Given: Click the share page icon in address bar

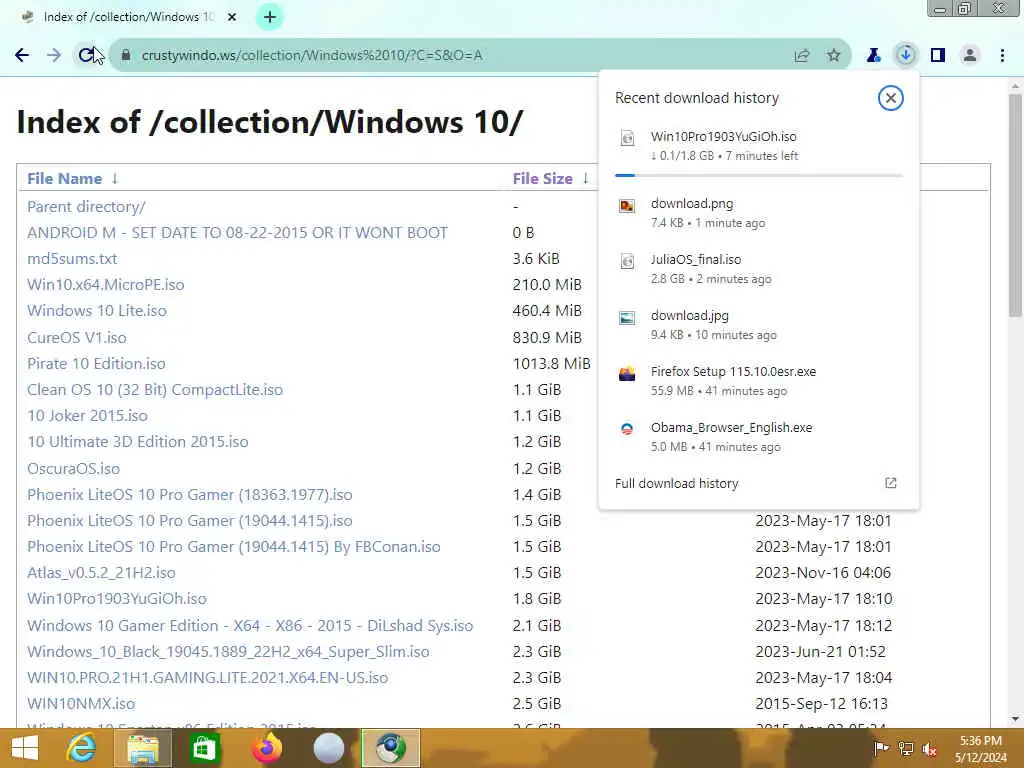Looking at the screenshot, I should (802, 56).
